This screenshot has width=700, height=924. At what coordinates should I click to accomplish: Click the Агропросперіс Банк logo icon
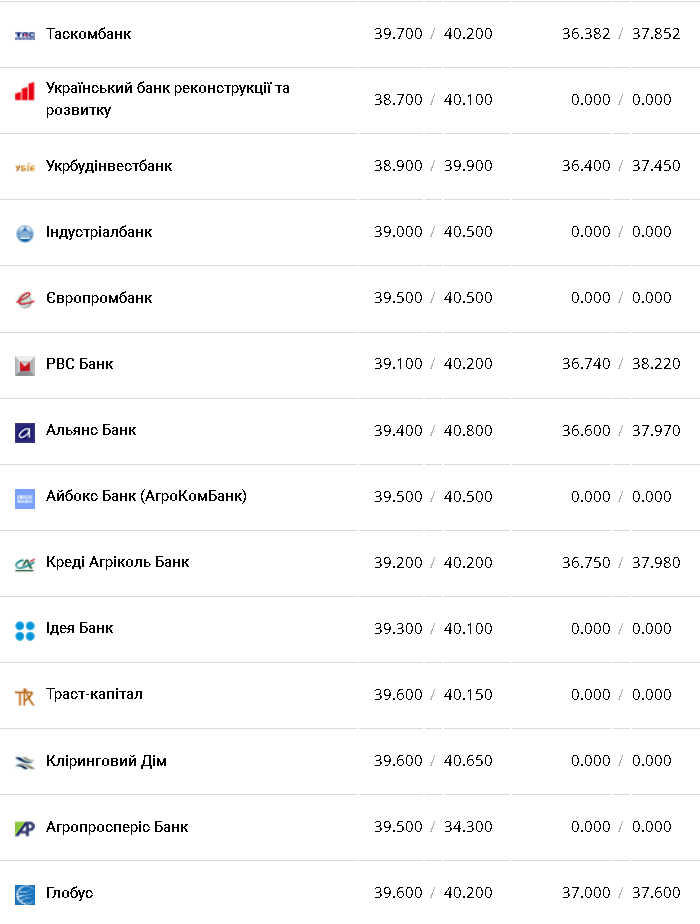pos(25,828)
